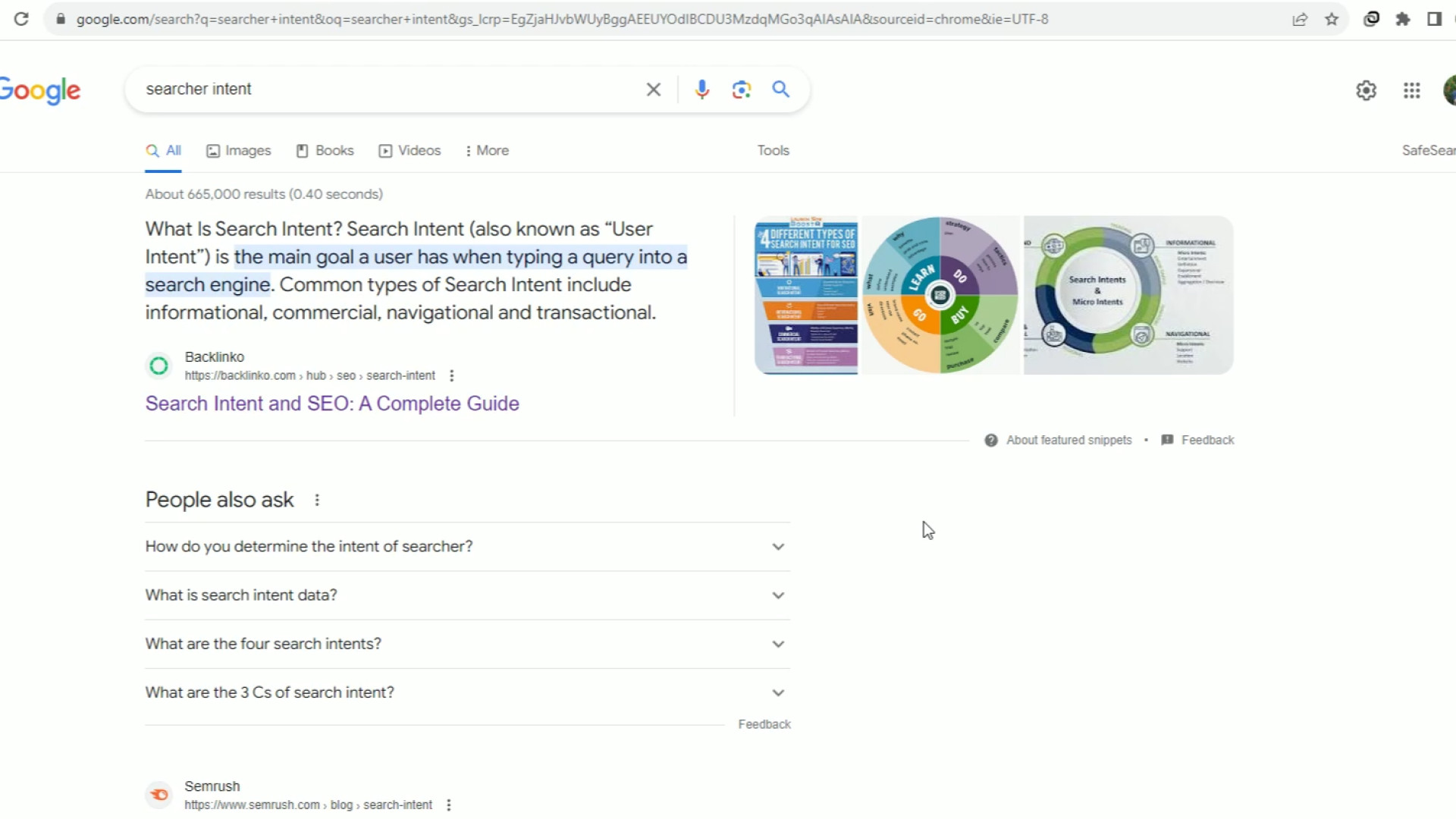Go to Google home via the logo

click(40, 90)
